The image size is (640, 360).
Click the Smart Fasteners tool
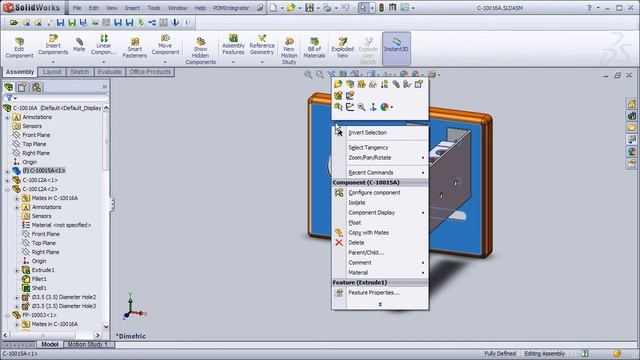(135, 48)
